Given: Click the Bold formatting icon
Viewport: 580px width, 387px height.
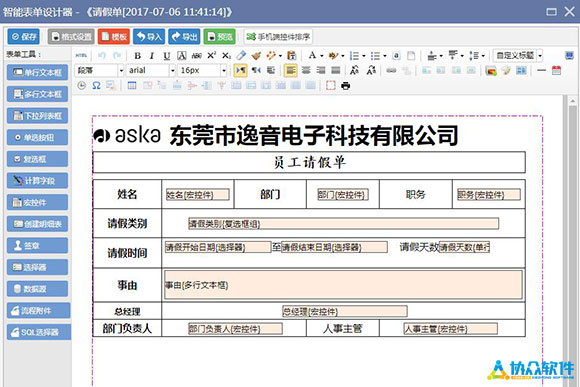Looking at the screenshot, I should pos(137,56).
